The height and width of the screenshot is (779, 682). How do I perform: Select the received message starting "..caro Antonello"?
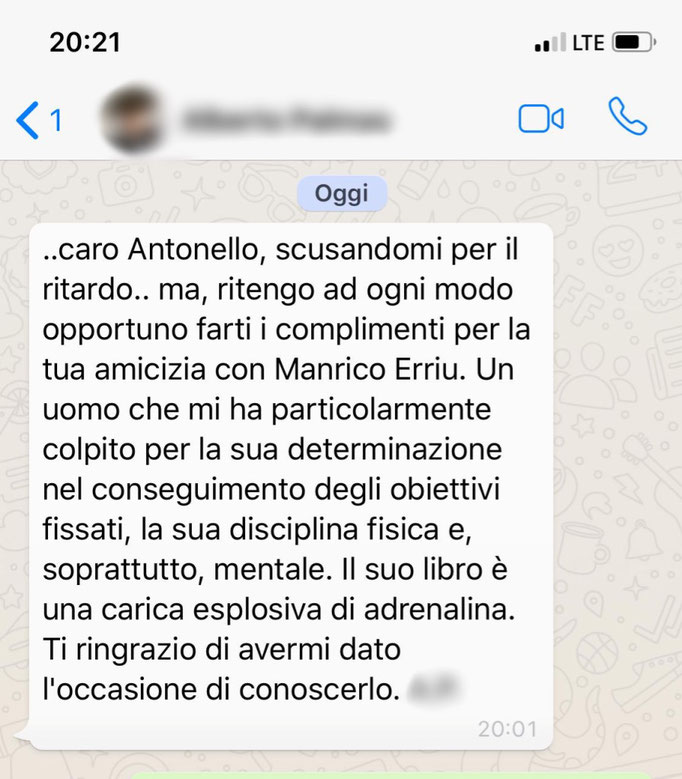point(291,486)
